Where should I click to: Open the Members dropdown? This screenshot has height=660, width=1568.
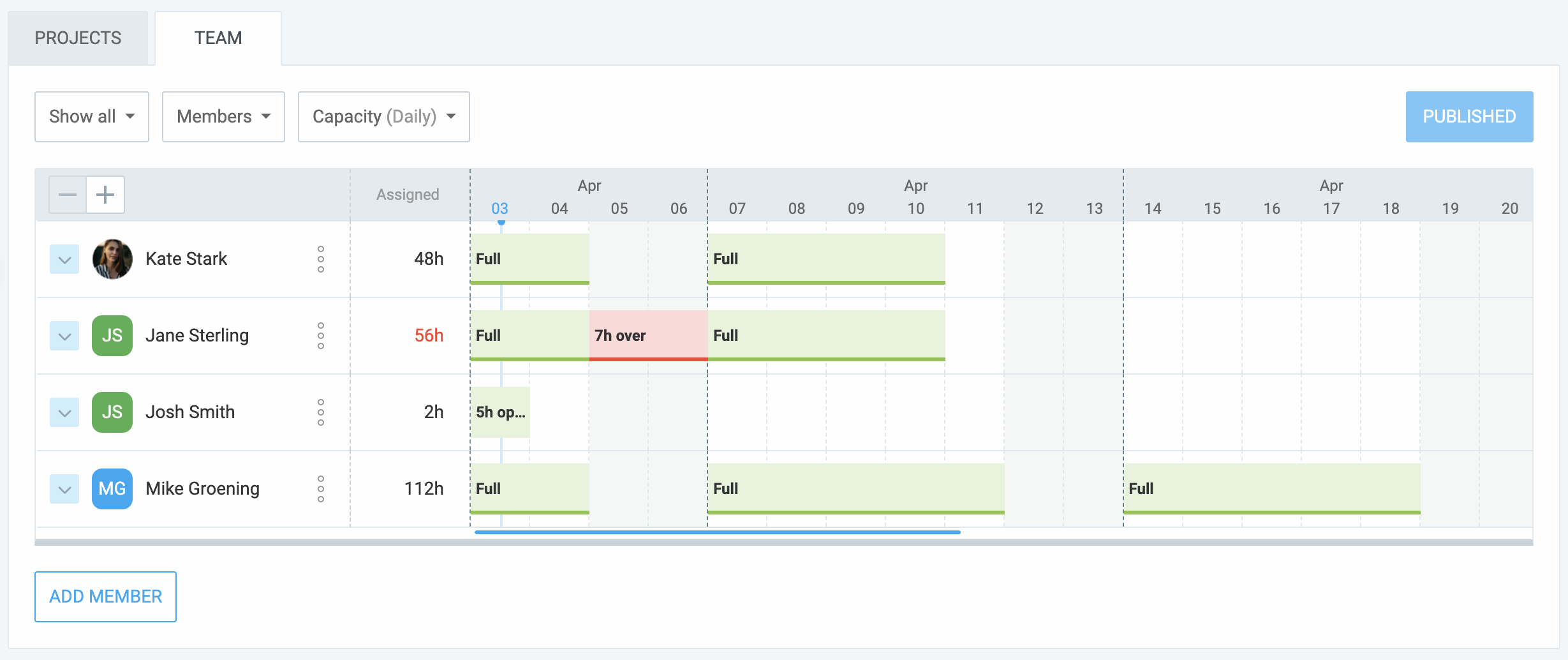(x=223, y=116)
